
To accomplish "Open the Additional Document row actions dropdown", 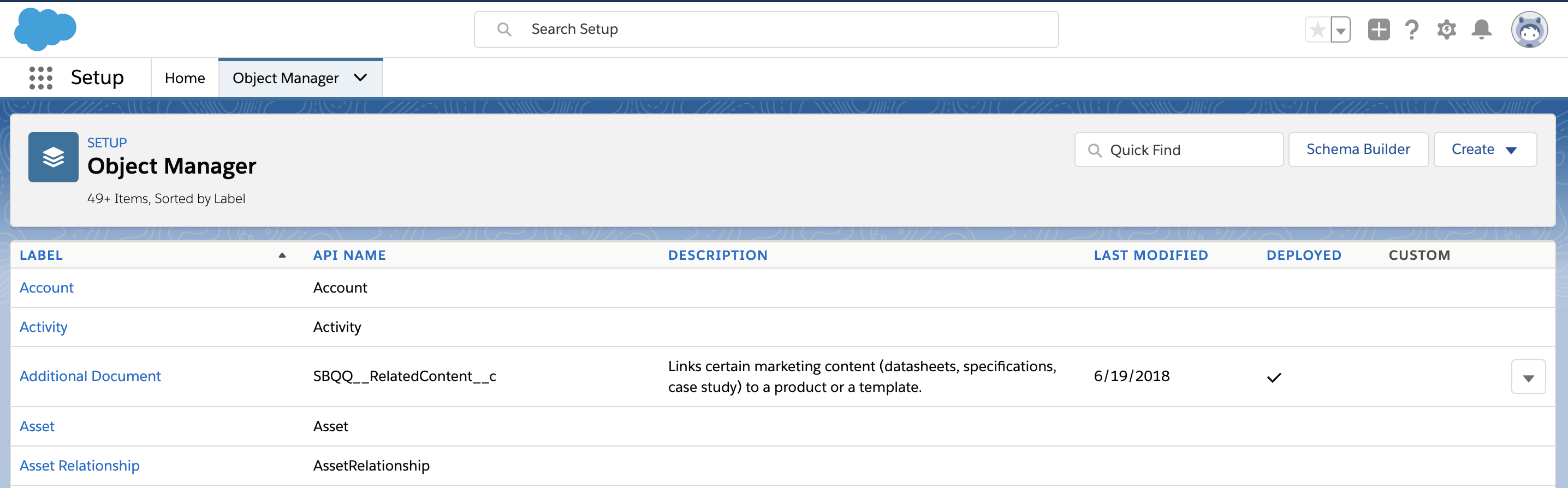I will 1528,377.
